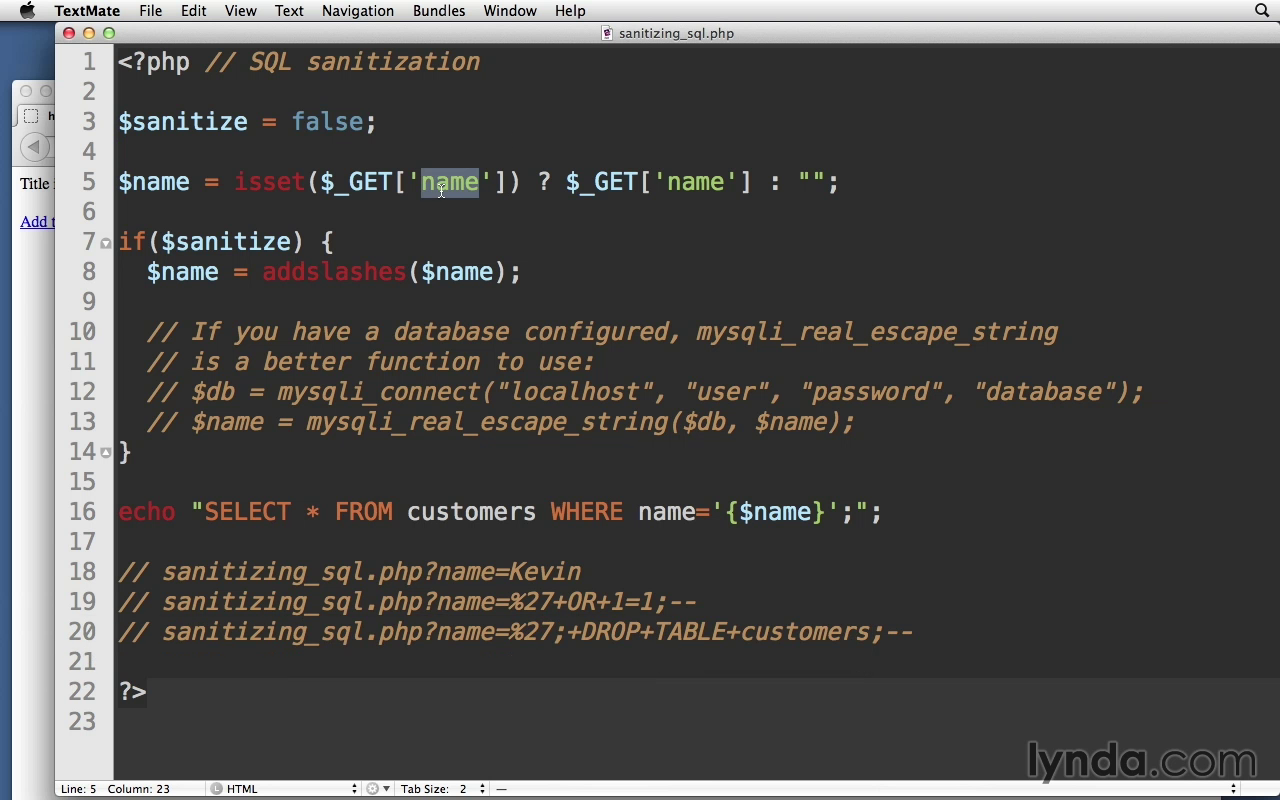Open the HTML language selector
Image resolution: width=1280 pixels, height=800 pixels.
click(x=283, y=789)
